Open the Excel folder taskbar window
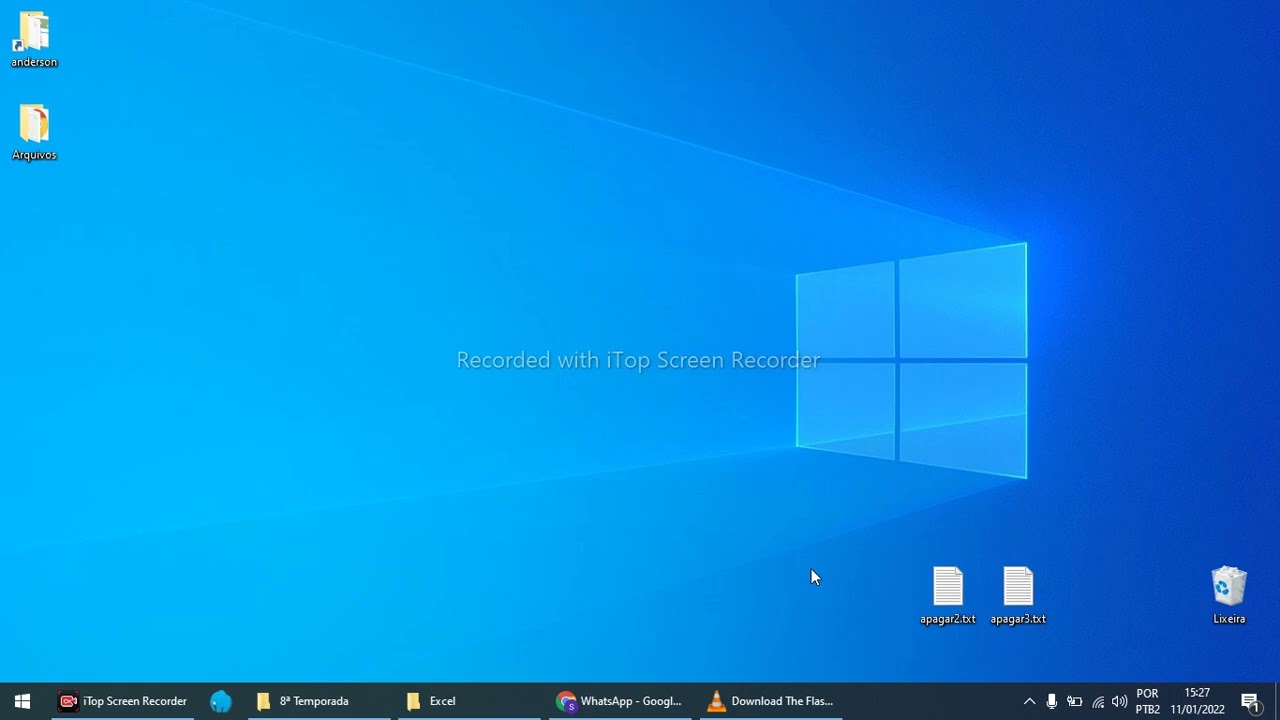The image size is (1280, 720). pyautogui.click(x=470, y=701)
